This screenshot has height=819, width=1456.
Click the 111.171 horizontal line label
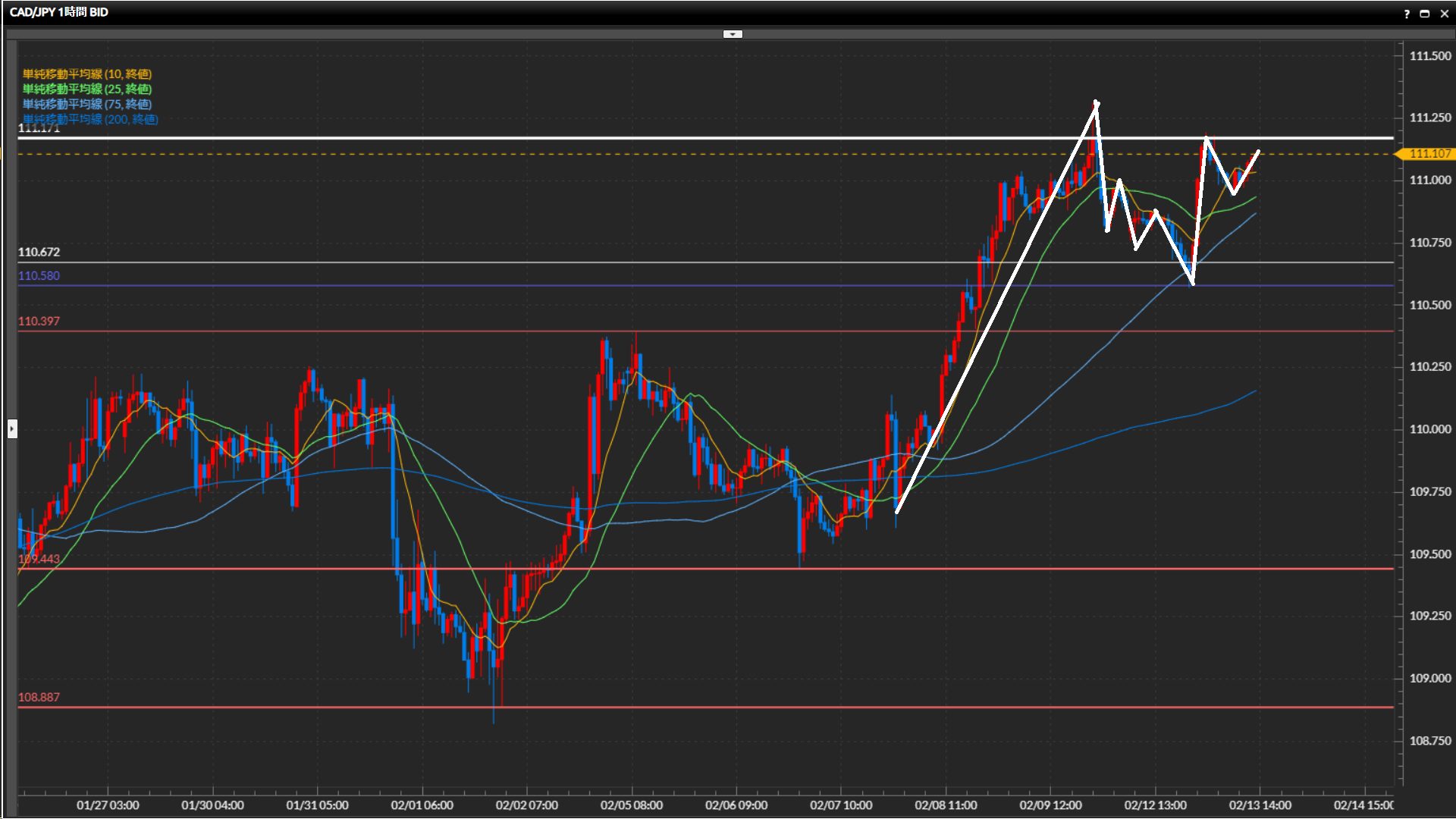[39, 129]
